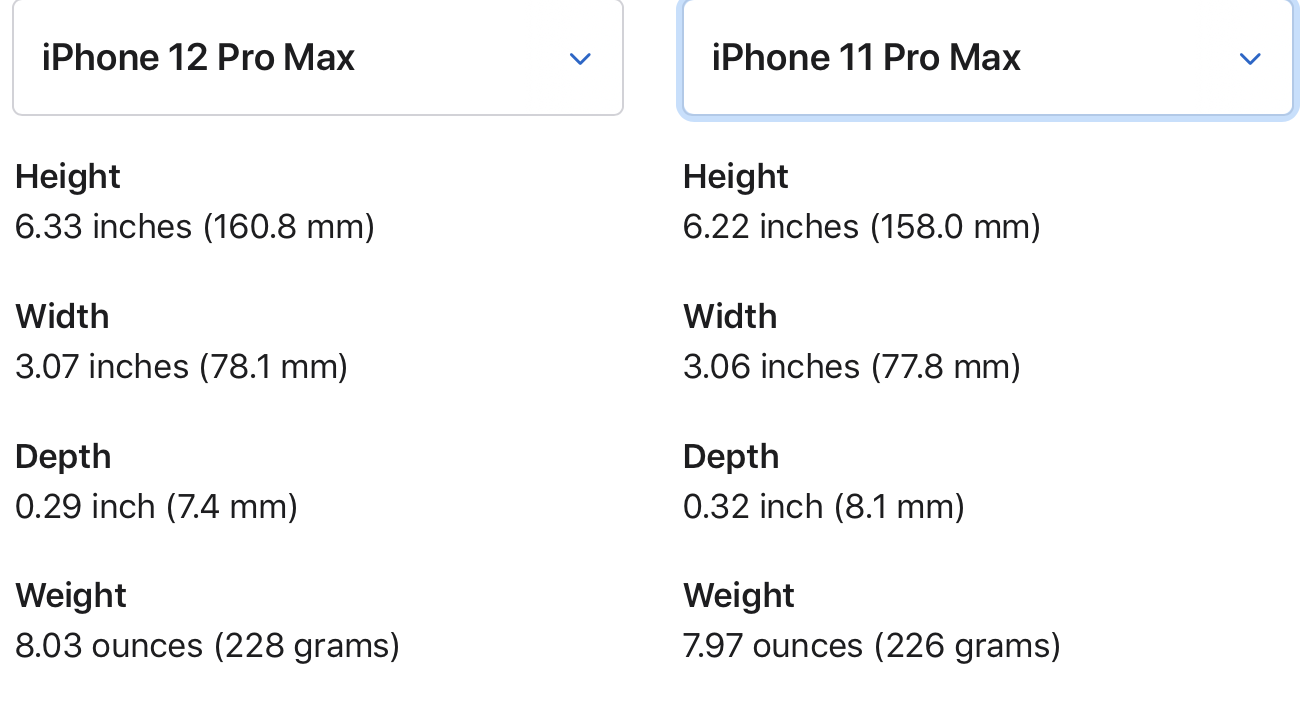Click chevron arrow beside iPhone 12 Pro Max

(x=580, y=59)
